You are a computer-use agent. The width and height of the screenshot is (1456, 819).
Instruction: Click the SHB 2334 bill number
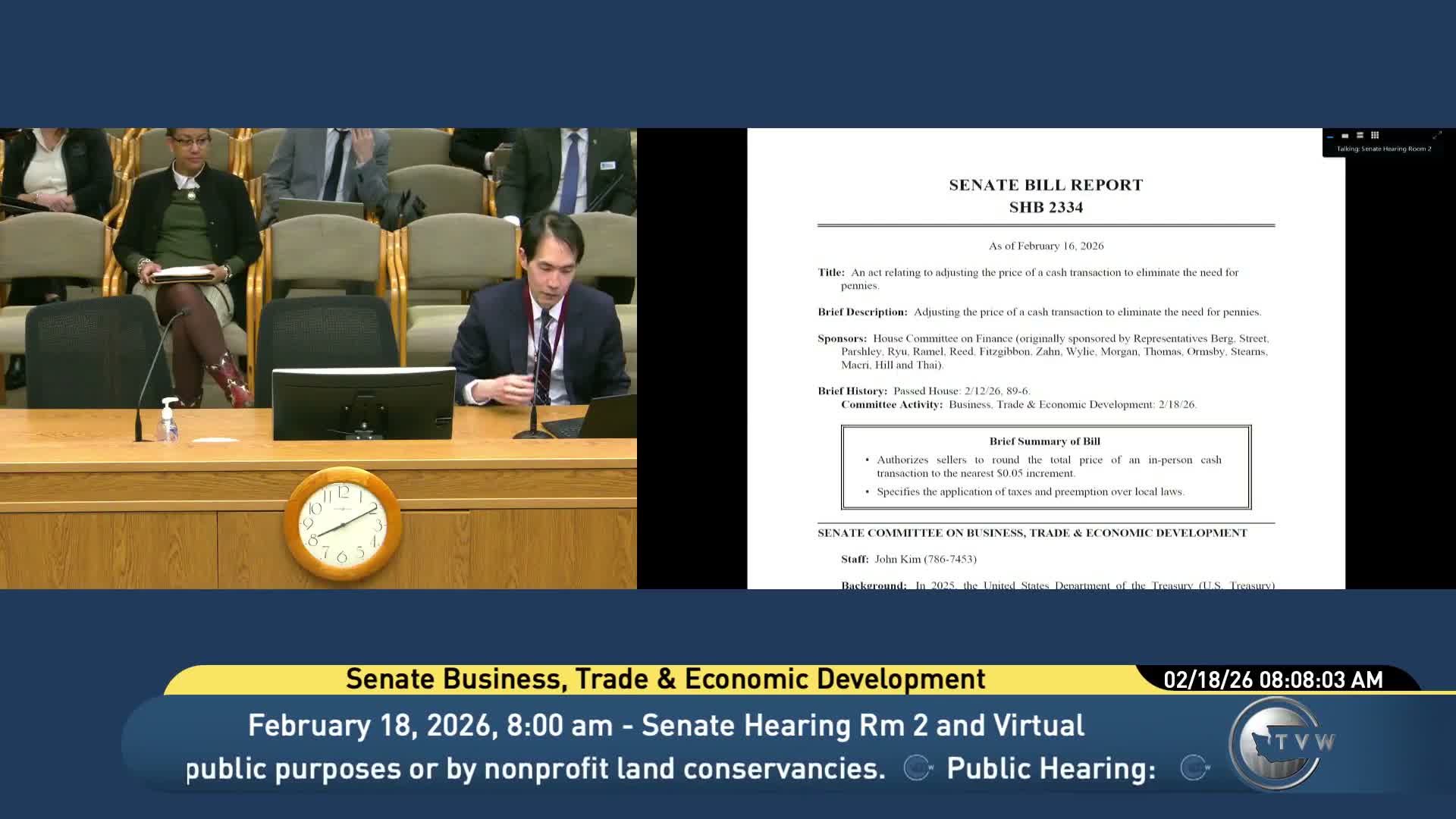coord(1046,208)
